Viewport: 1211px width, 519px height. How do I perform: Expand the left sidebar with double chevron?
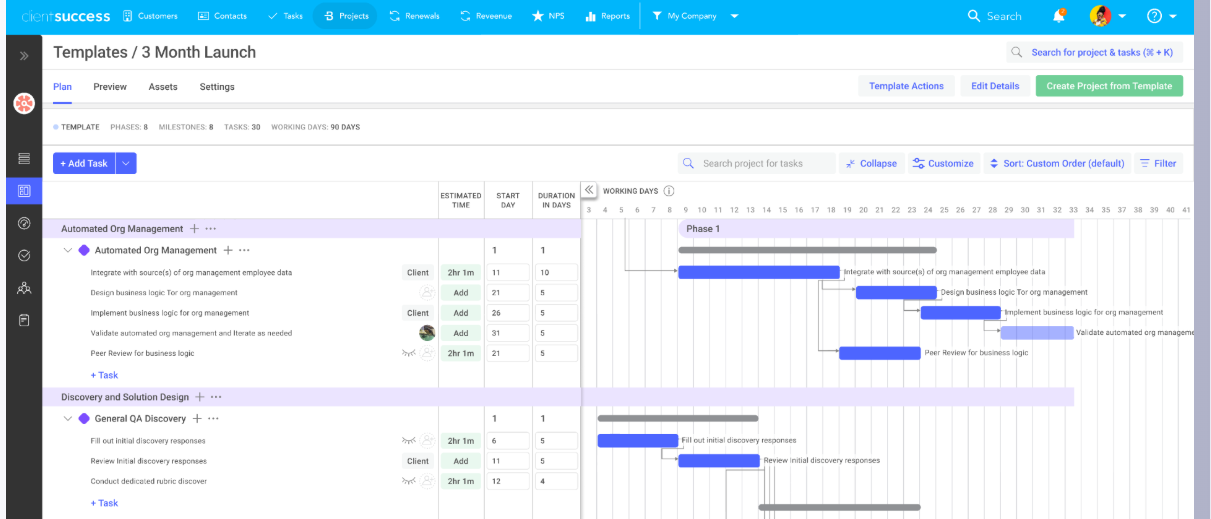tap(24, 56)
